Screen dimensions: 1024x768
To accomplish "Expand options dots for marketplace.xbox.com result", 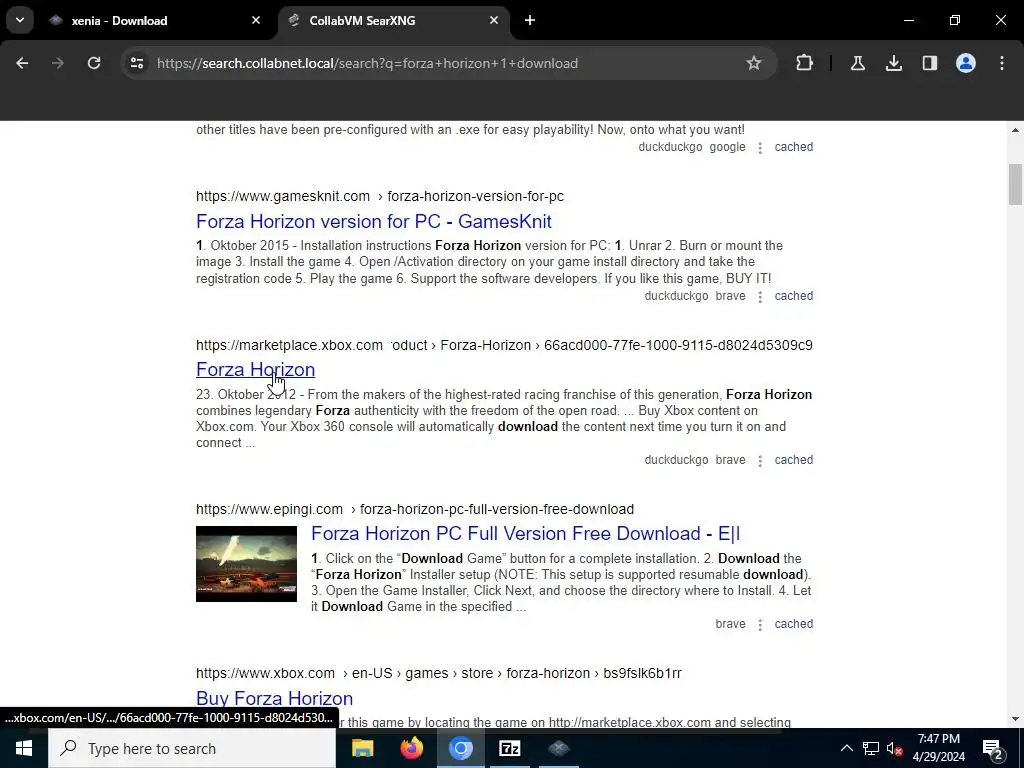I will [760, 460].
